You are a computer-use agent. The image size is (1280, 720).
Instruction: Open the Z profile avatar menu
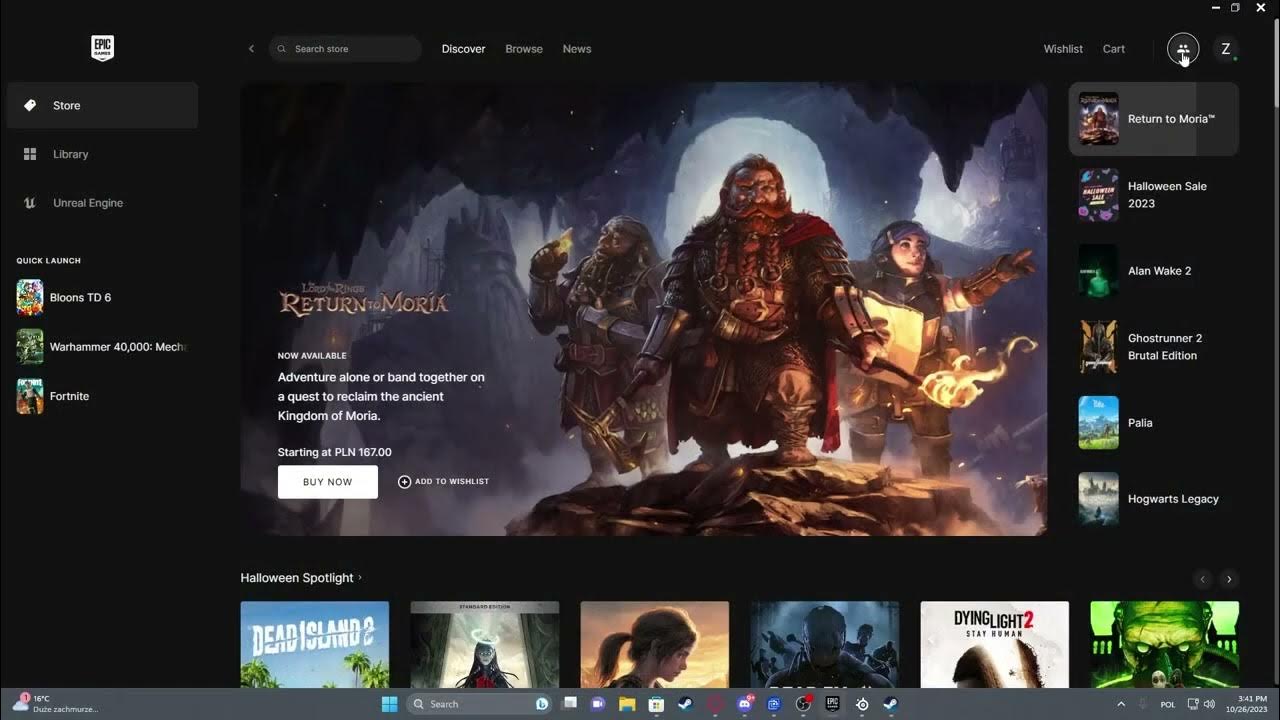1226,49
